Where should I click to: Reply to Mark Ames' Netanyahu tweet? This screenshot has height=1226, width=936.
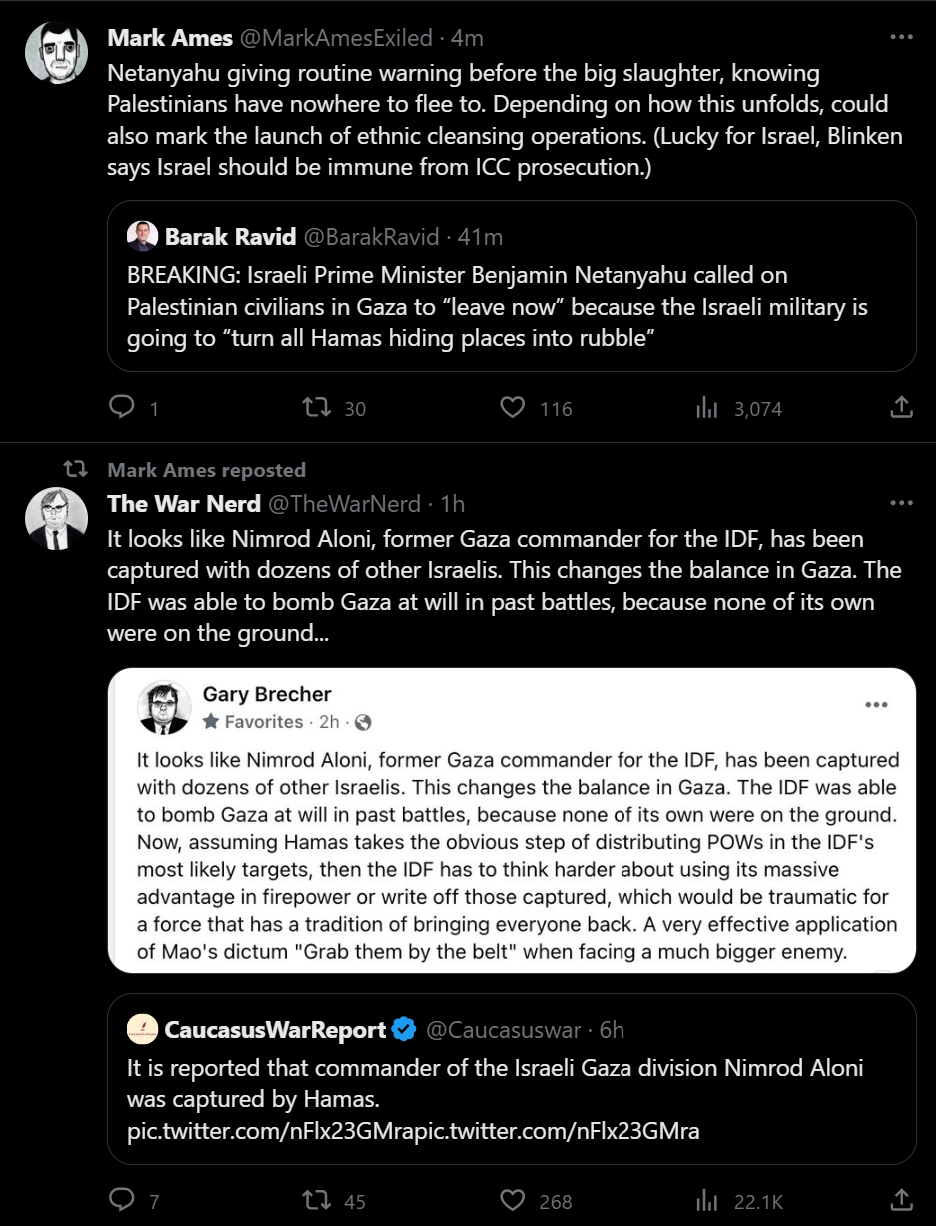point(121,408)
